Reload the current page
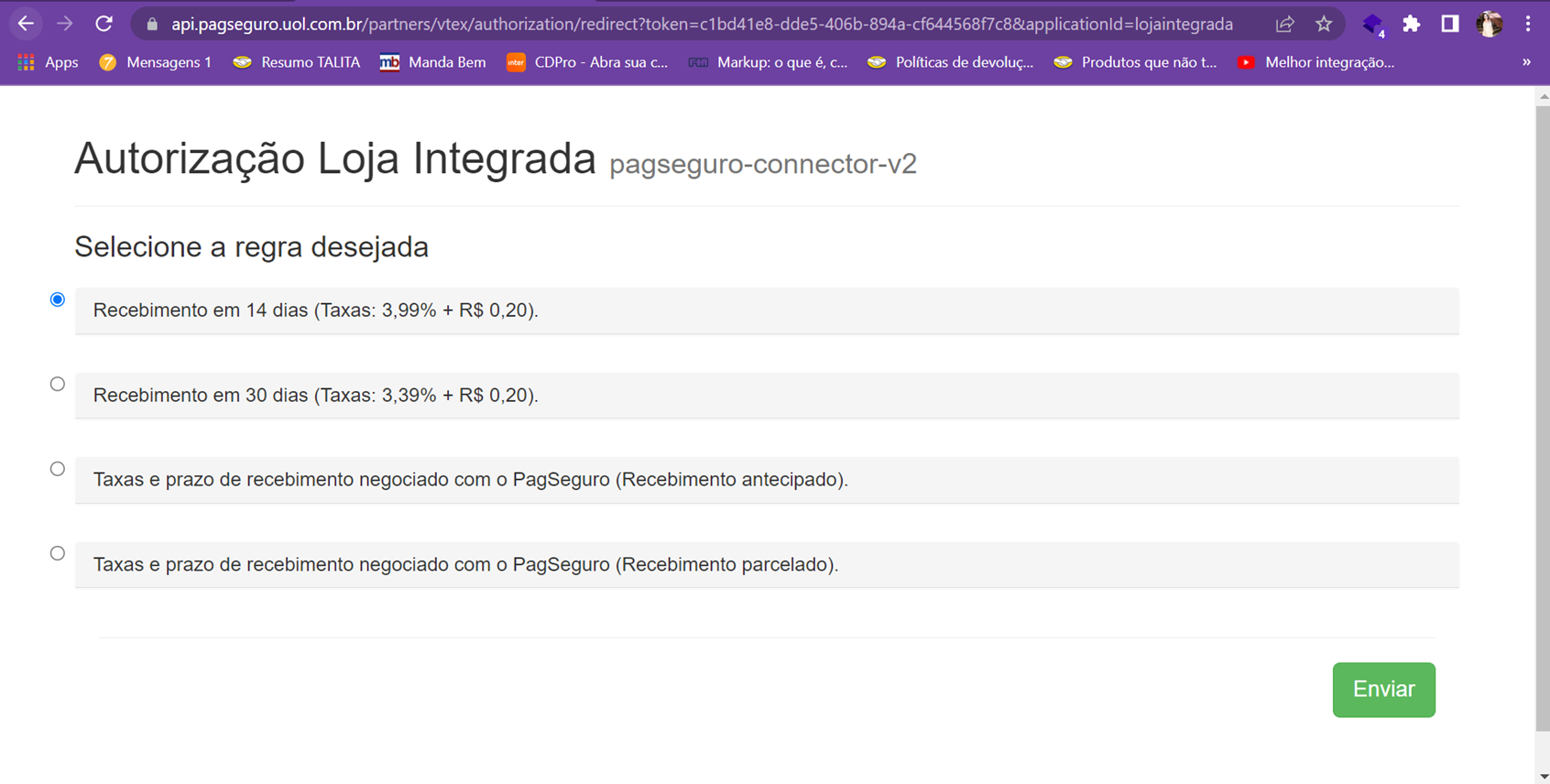1550x784 pixels. 104,24
